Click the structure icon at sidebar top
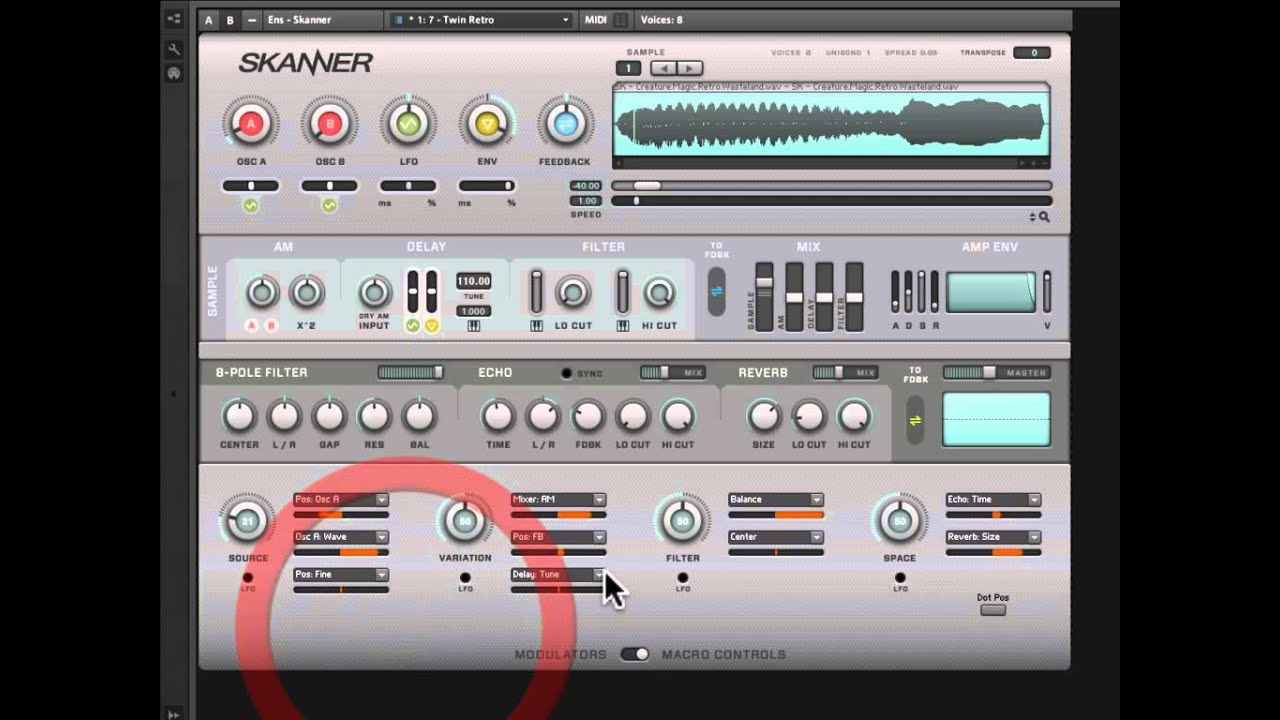The image size is (1280, 720). [x=174, y=18]
